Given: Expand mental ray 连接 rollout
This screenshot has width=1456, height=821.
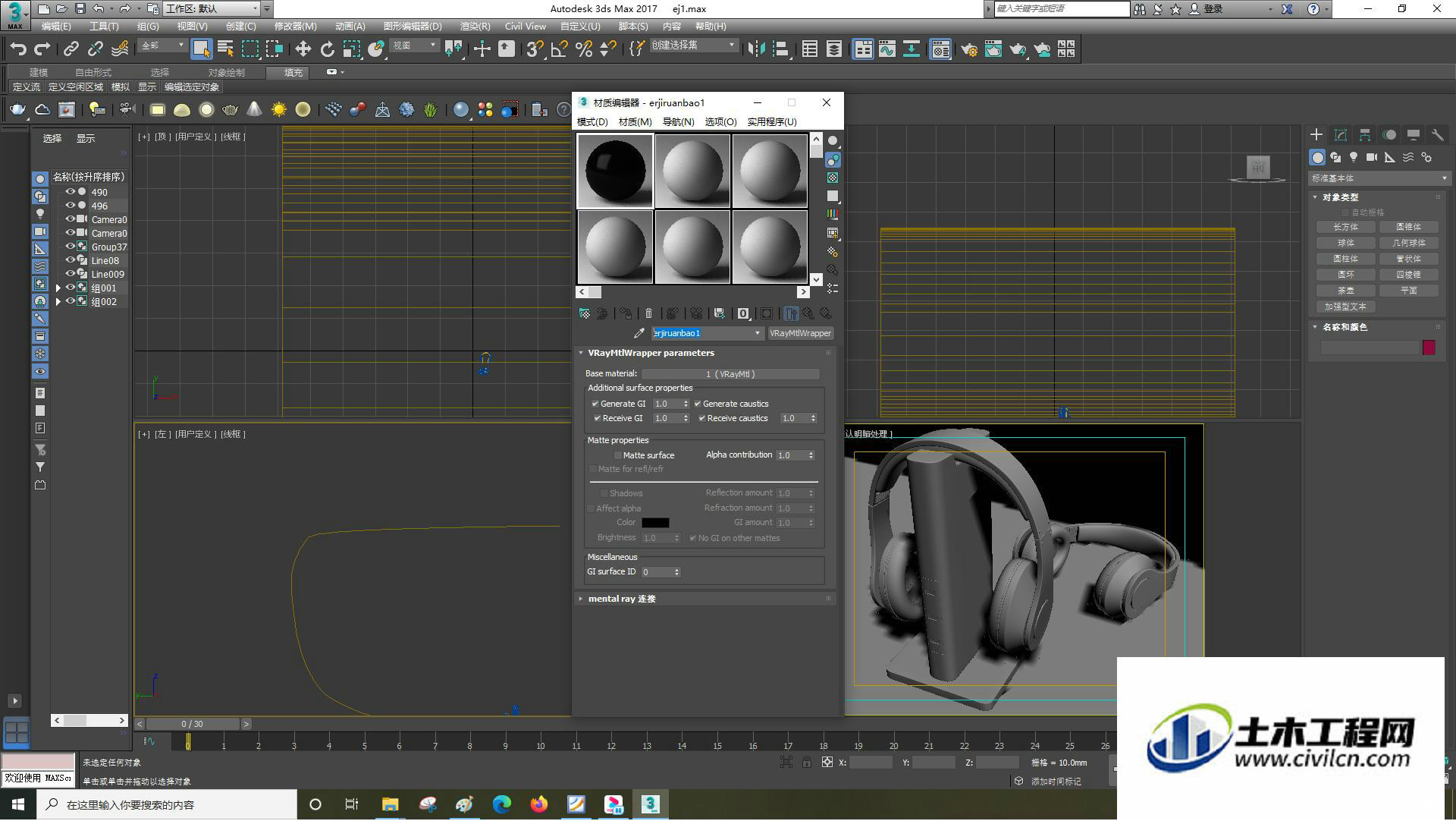Looking at the screenshot, I should click(581, 599).
